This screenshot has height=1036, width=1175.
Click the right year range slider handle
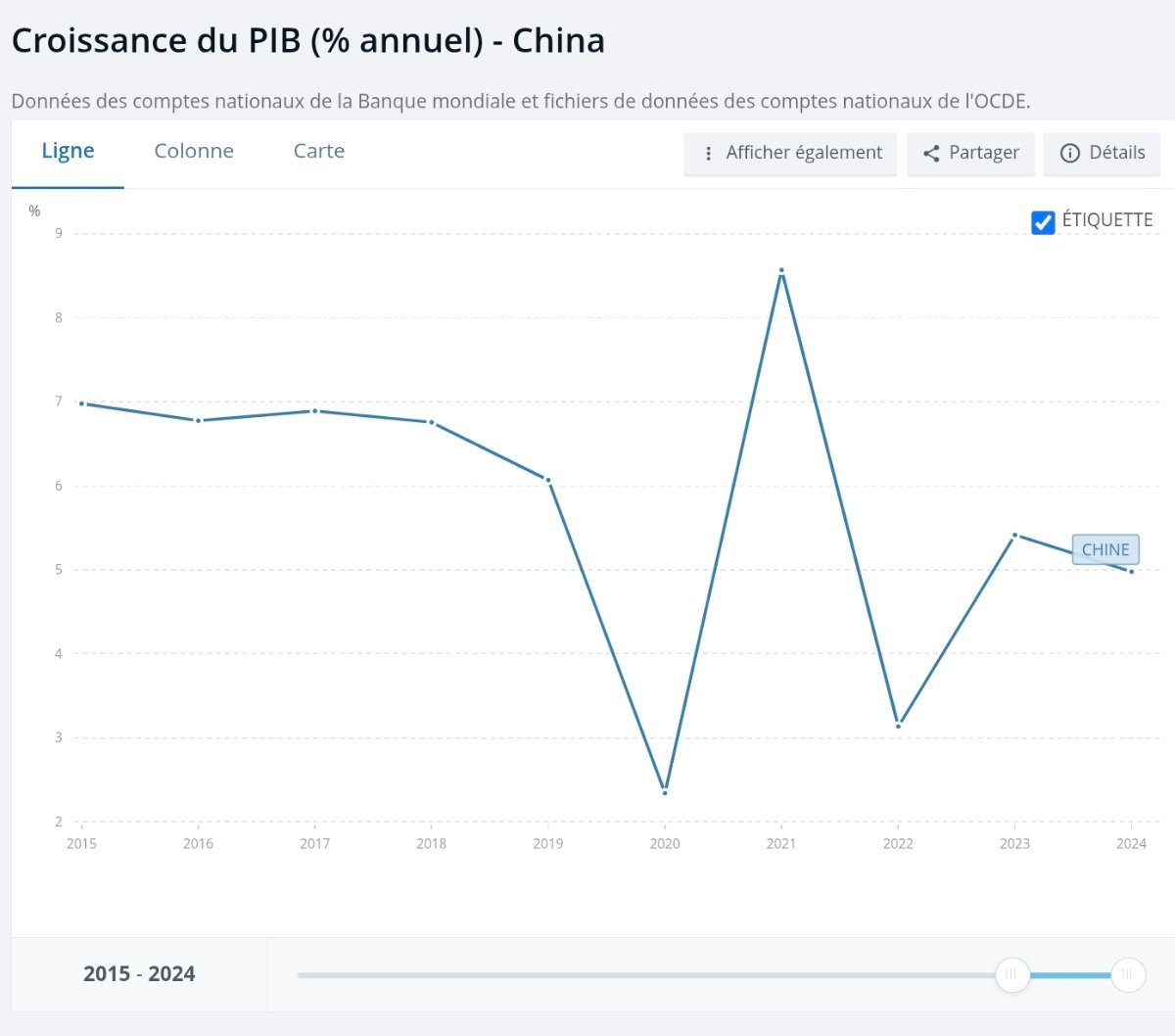pyautogui.click(x=1128, y=974)
